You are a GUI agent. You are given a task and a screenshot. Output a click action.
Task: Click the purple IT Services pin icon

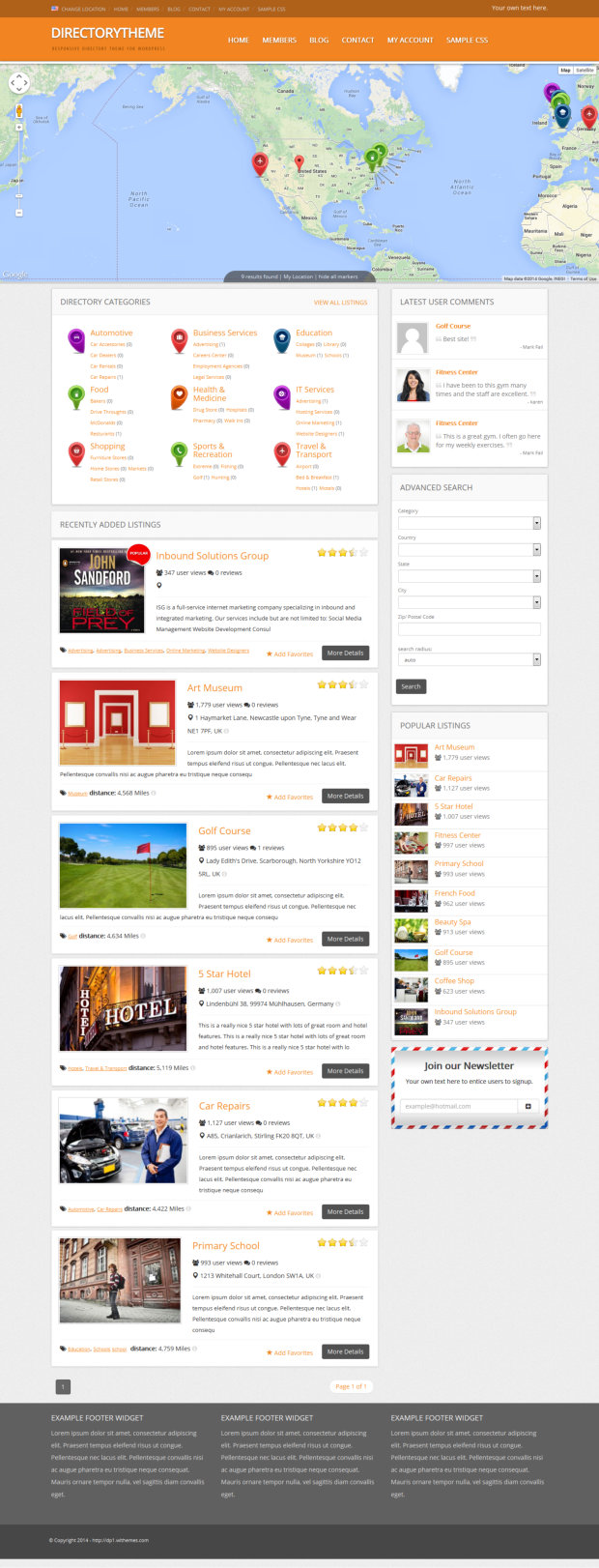(281, 396)
